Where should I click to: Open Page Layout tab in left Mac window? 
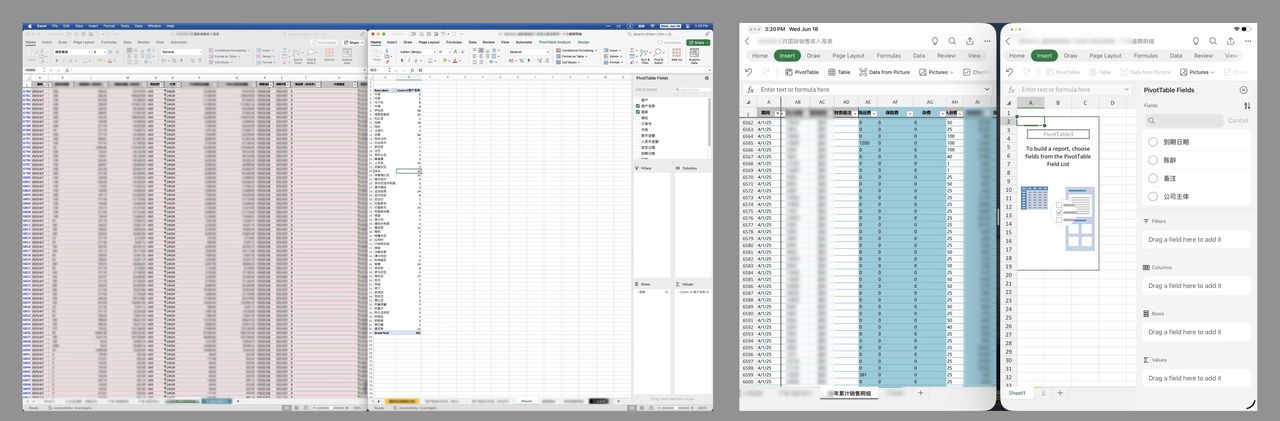pyautogui.click(x=84, y=42)
